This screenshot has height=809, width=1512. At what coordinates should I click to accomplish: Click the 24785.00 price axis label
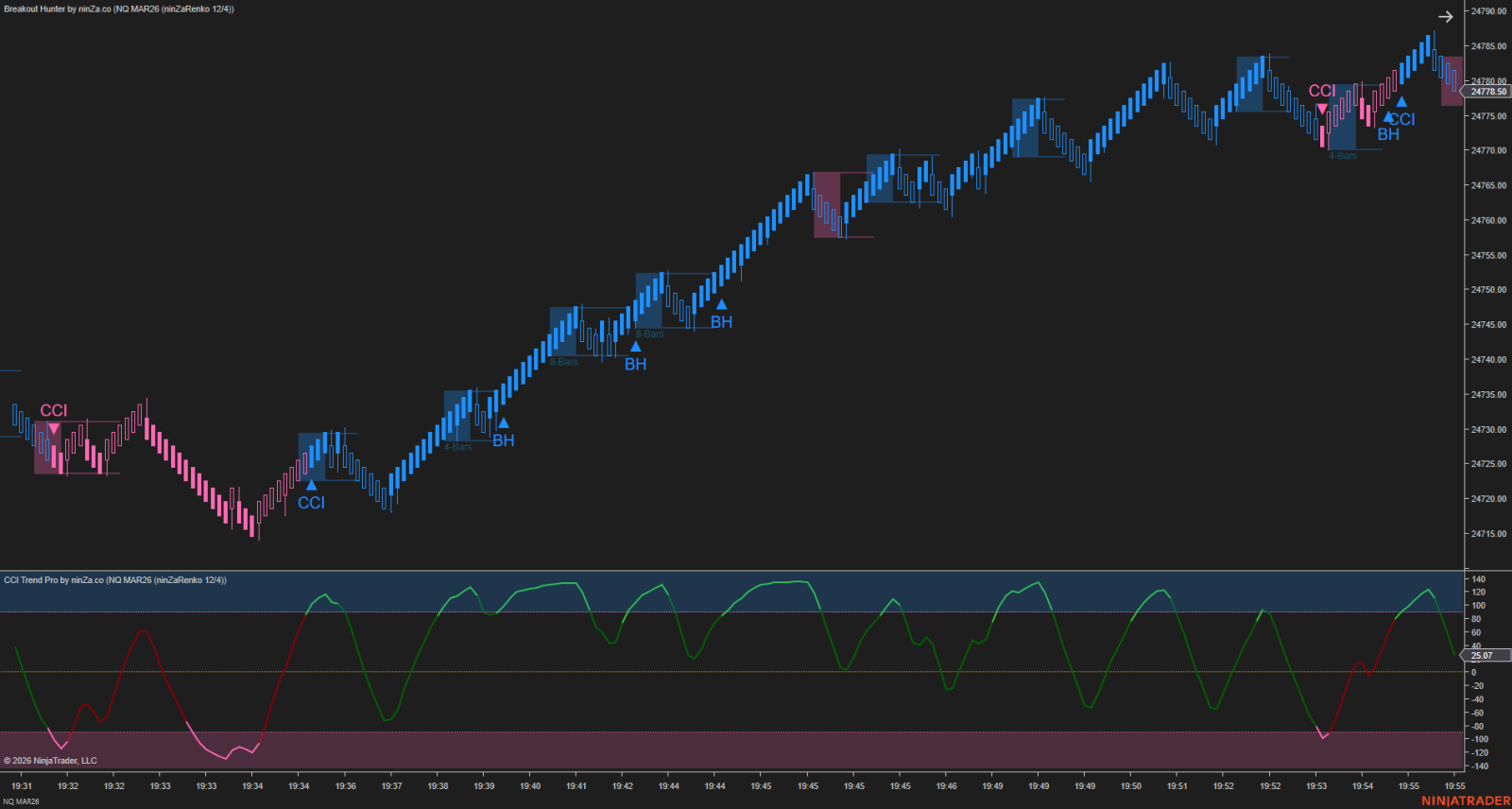click(1488, 46)
